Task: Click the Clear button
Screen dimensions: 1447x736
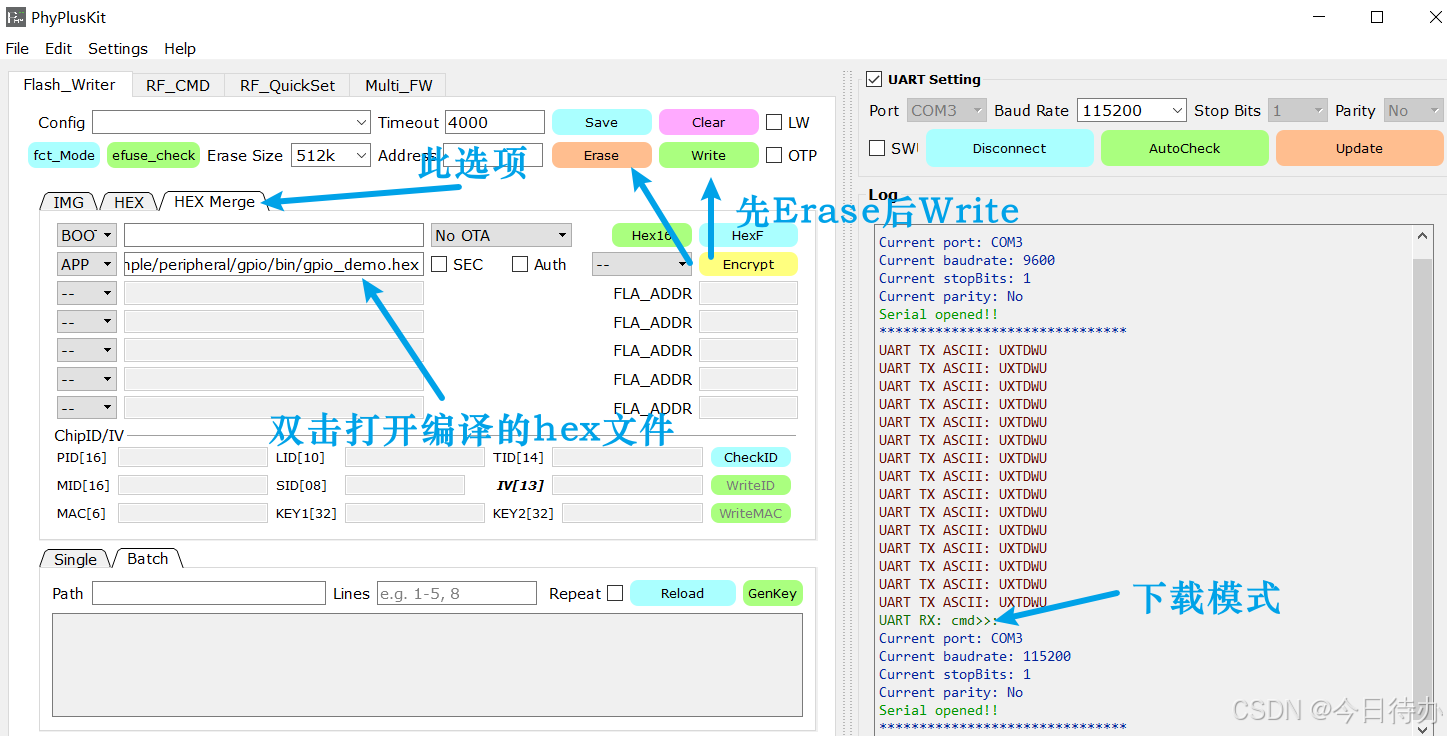Action: pos(709,121)
